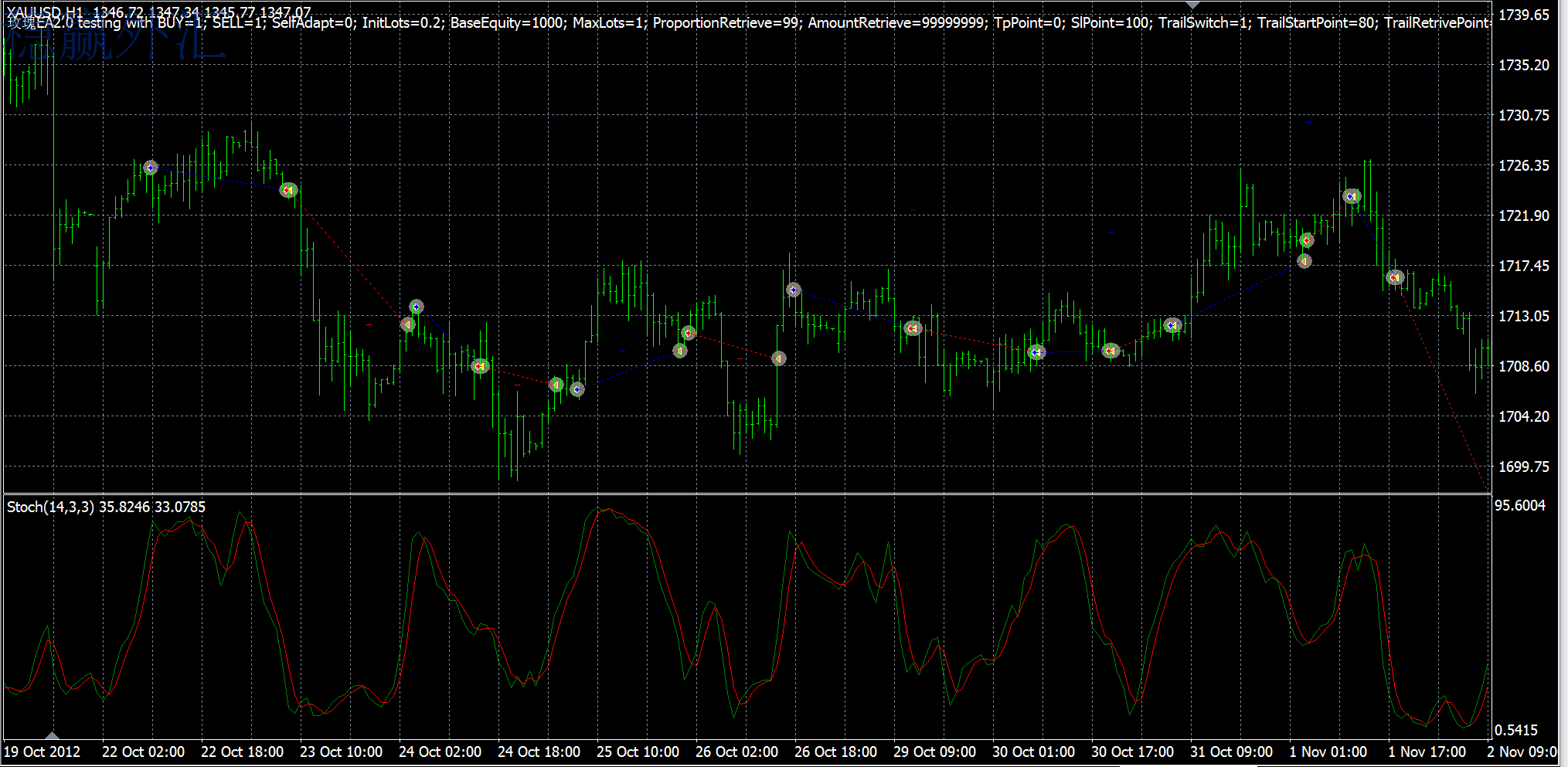
Task: Select the leftmost trade arrow on 22 Oct
Action: (151, 168)
